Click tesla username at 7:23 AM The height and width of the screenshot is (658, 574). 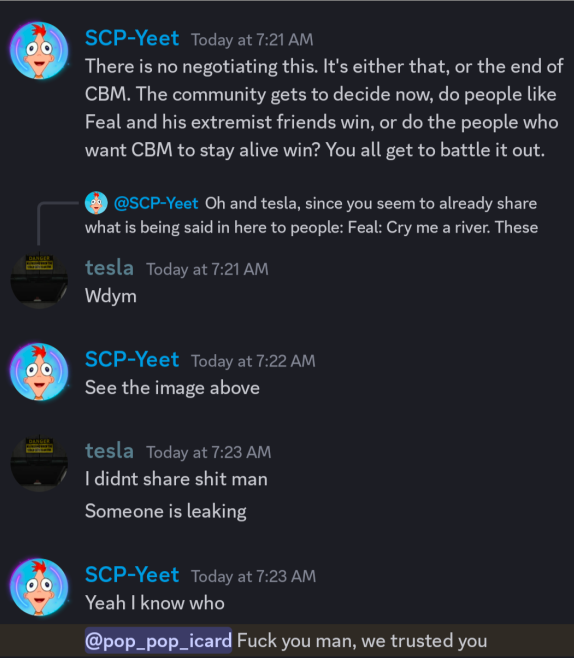click(110, 451)
